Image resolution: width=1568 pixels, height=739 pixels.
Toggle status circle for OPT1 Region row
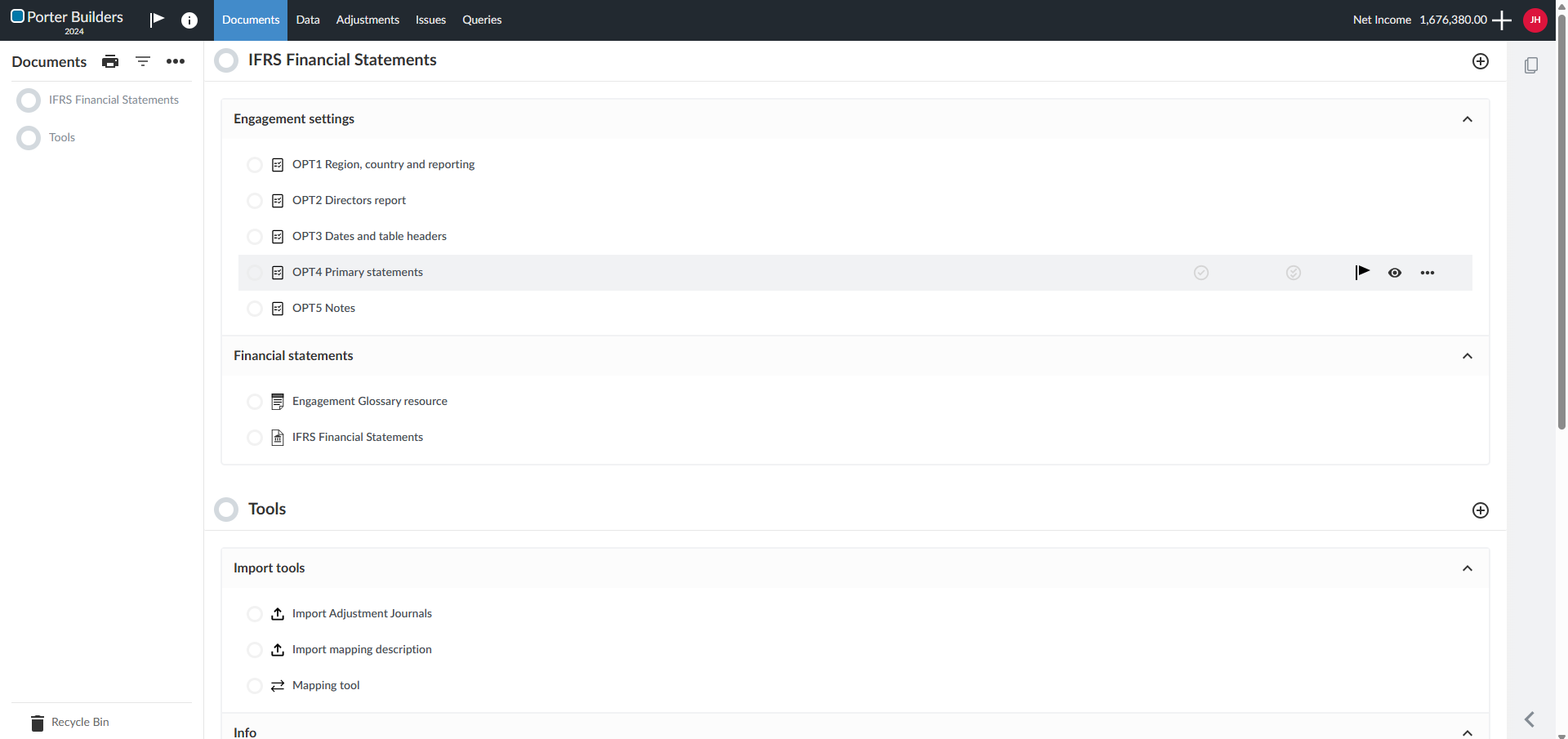255,165
